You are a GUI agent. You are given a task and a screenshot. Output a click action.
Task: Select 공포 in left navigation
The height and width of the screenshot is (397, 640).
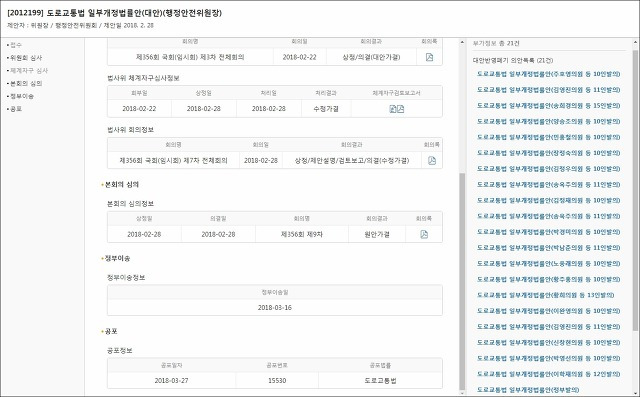[x=16, y=109]
